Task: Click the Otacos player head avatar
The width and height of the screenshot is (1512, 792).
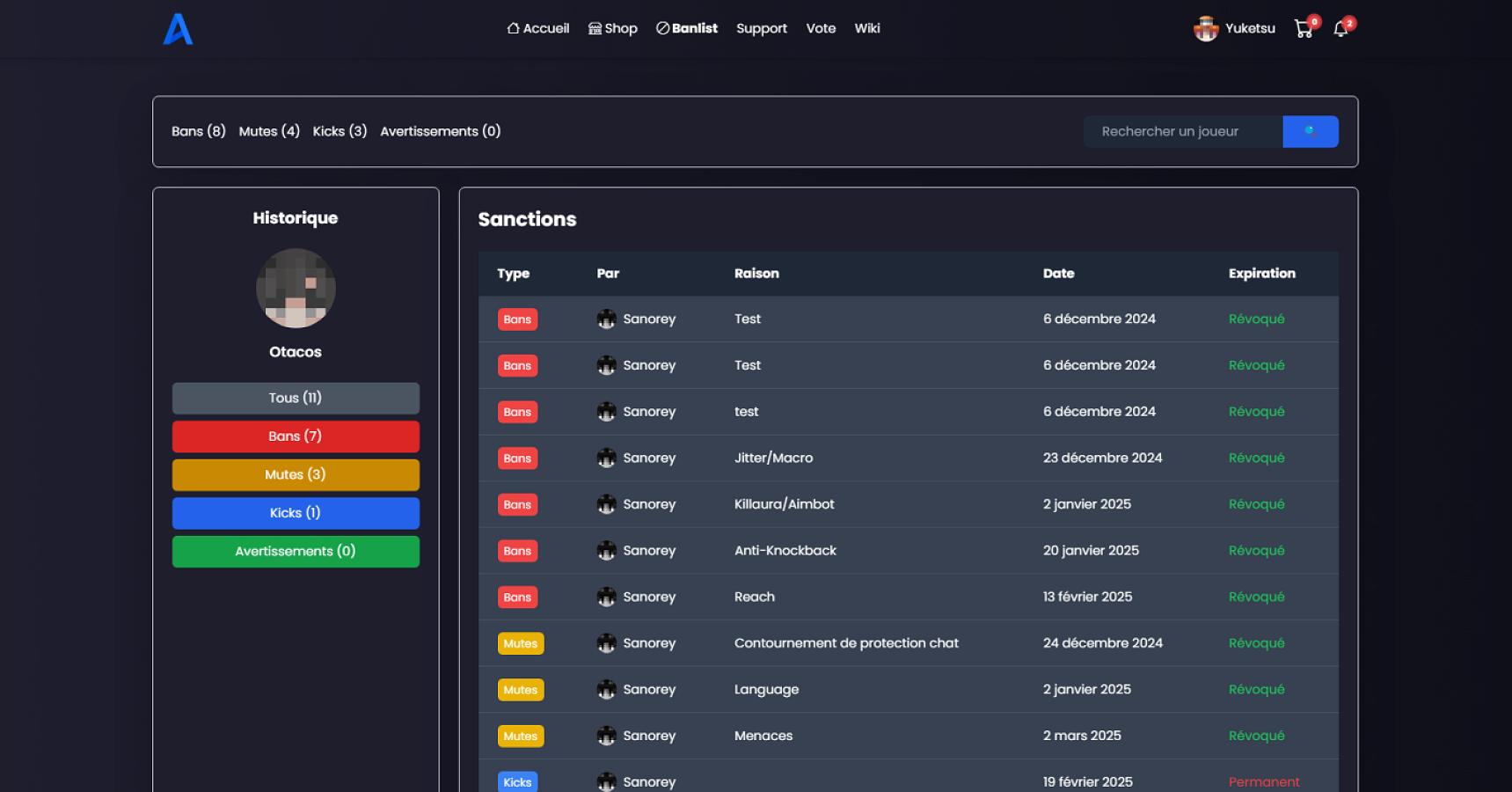Action: 296,289
